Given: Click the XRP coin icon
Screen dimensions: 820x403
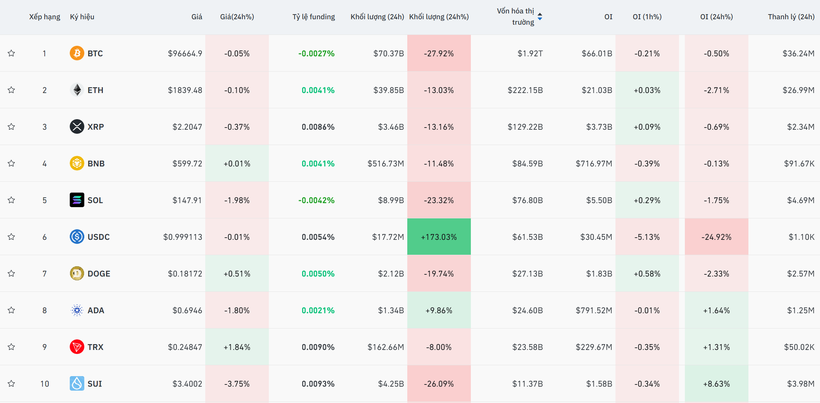Looking at the screenshot, I should click(x=77, y=127).
